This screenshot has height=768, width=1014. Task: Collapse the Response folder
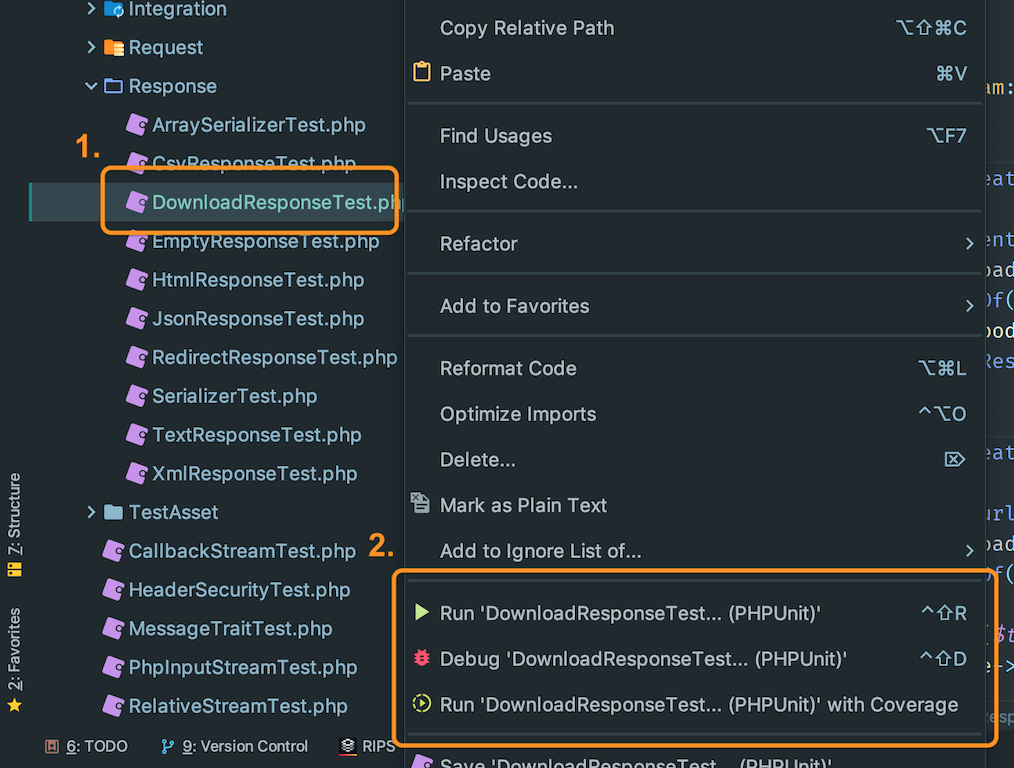click(x=91, y=85)
